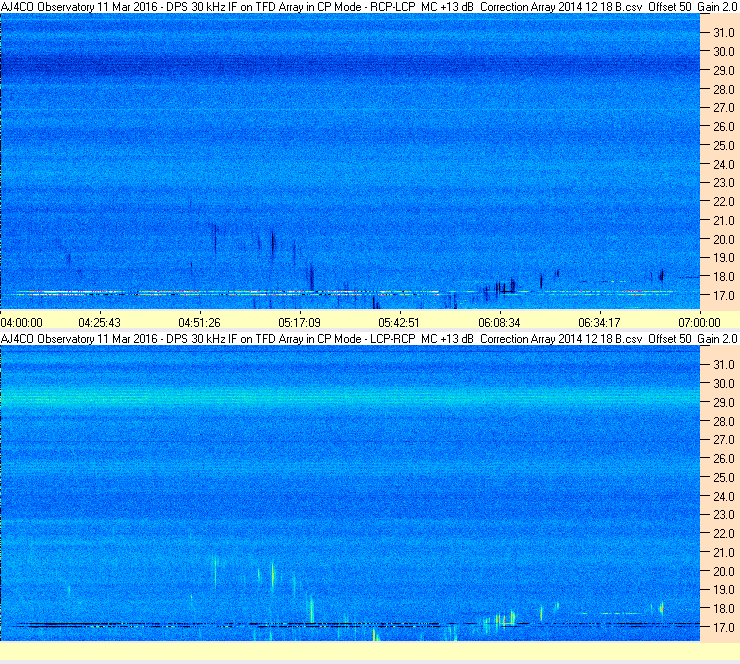Pick 21.0 frequency label in RCP-LCP chart
This screenshot has width=740, height=664.
coord(723,220)
